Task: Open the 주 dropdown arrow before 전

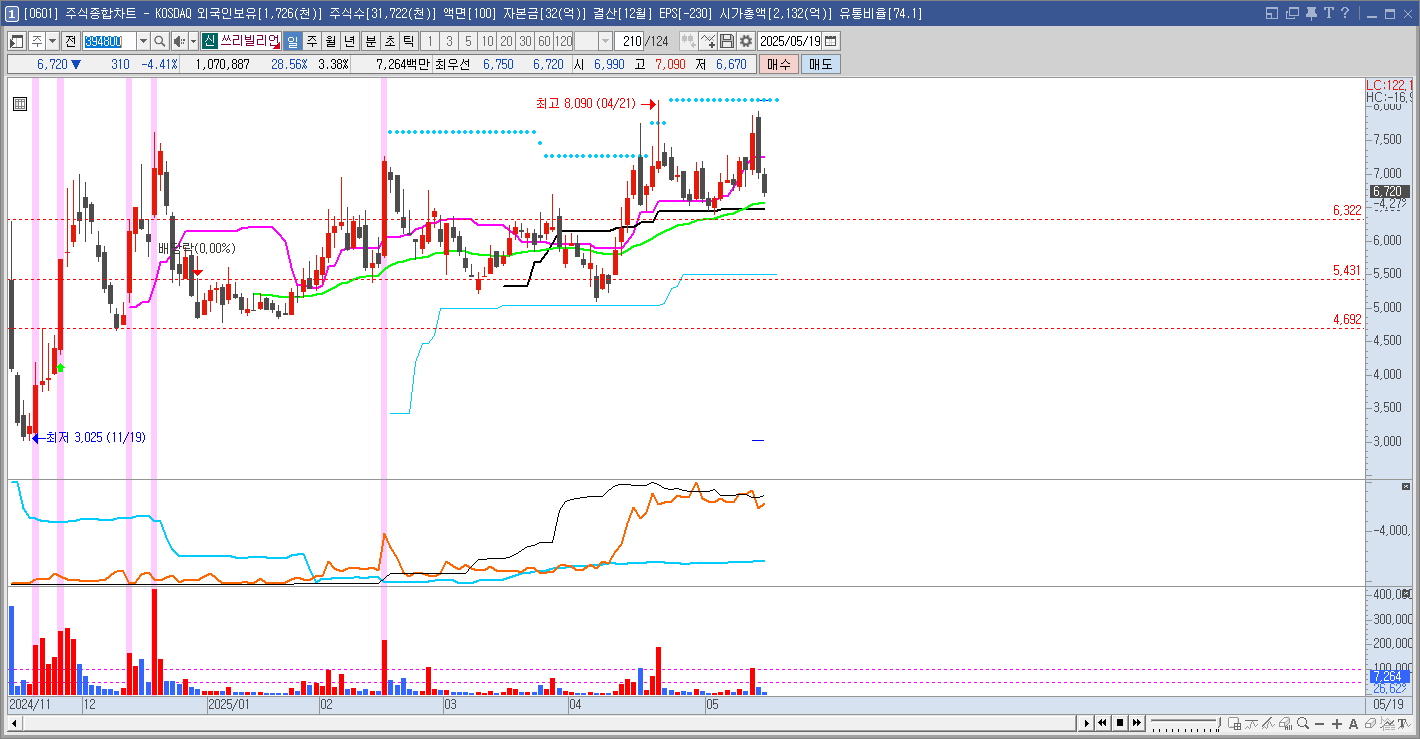Action: [x=52, y=41]
